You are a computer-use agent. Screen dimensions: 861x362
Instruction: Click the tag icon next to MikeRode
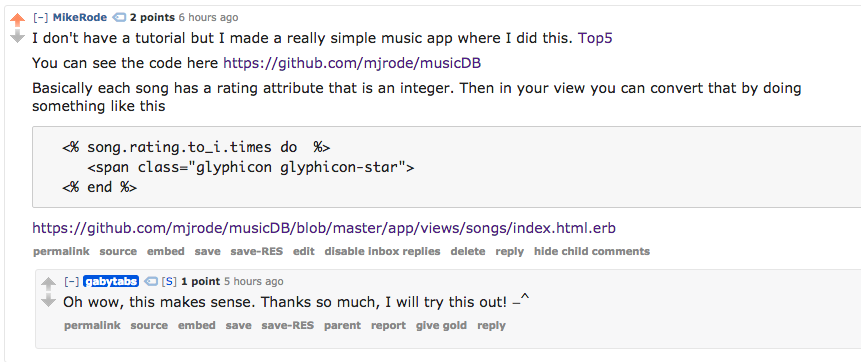(119, 18)
